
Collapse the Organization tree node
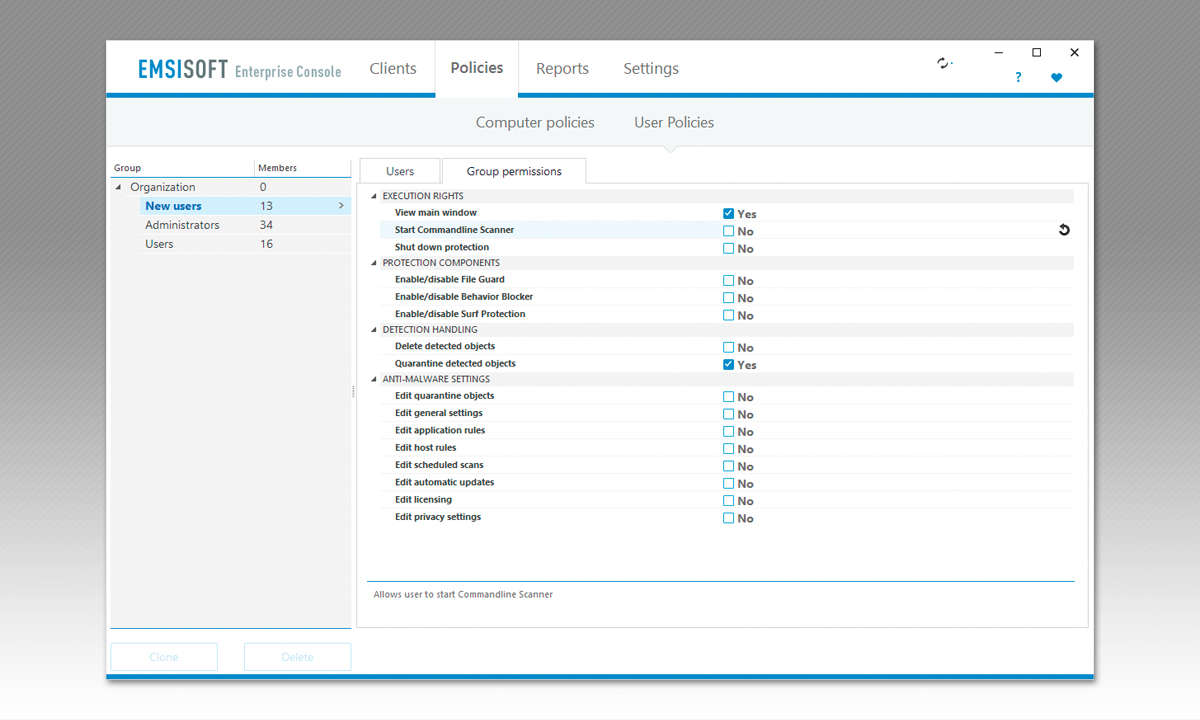(119, 187)
